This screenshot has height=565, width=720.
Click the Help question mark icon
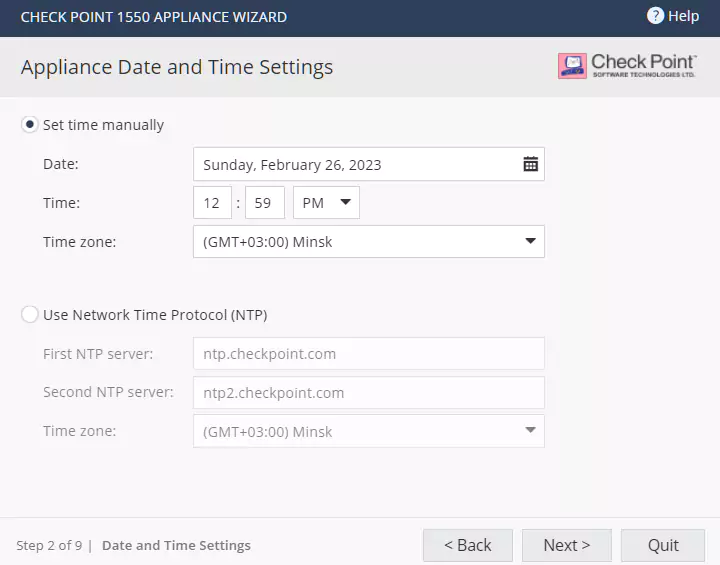coord(655,16)
